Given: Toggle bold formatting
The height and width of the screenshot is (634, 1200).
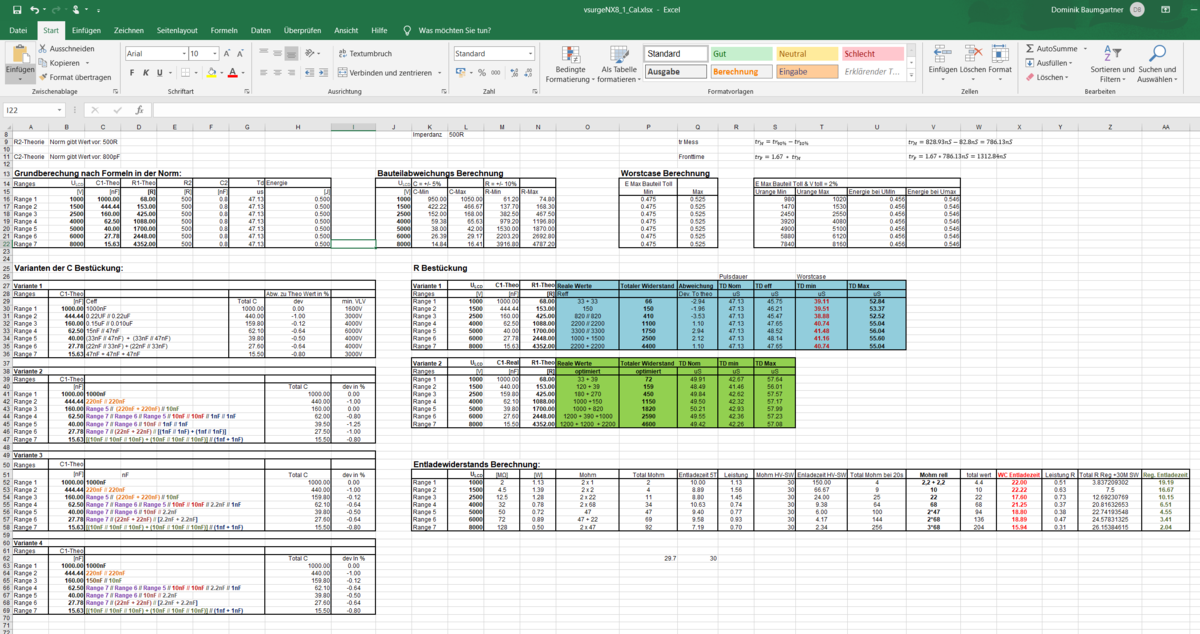Looking at the screenshot, I should 130,72.
